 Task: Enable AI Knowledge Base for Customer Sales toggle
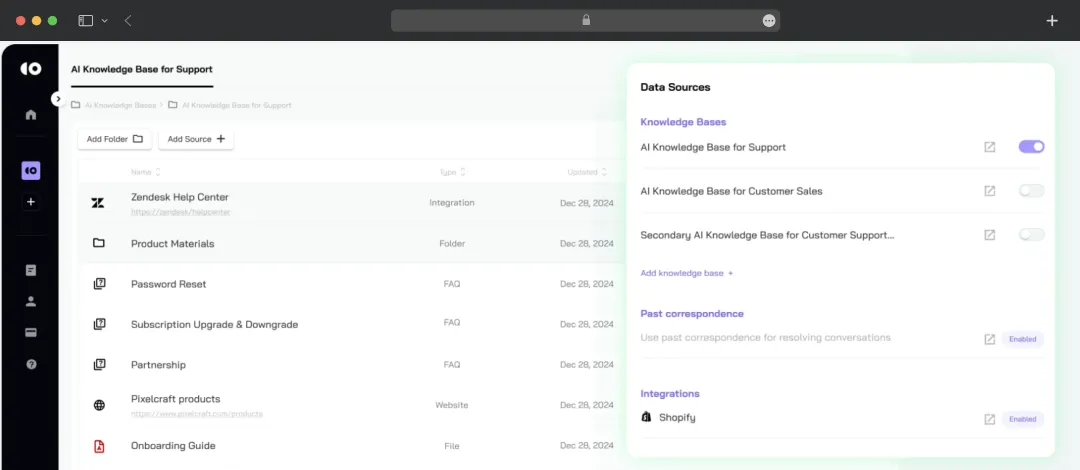tap(1032, 191)
